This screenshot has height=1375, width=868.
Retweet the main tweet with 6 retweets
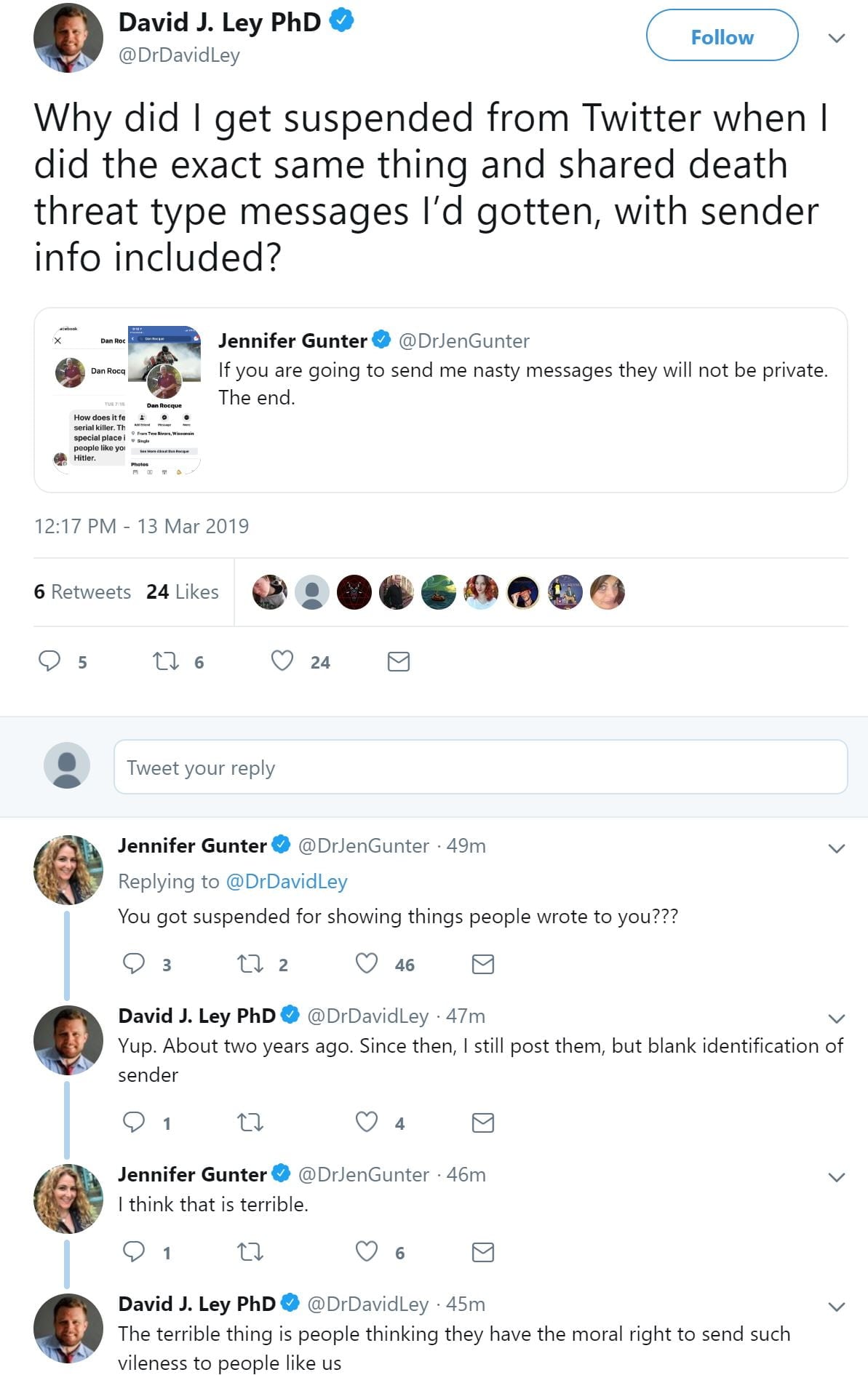pos(166,661)
